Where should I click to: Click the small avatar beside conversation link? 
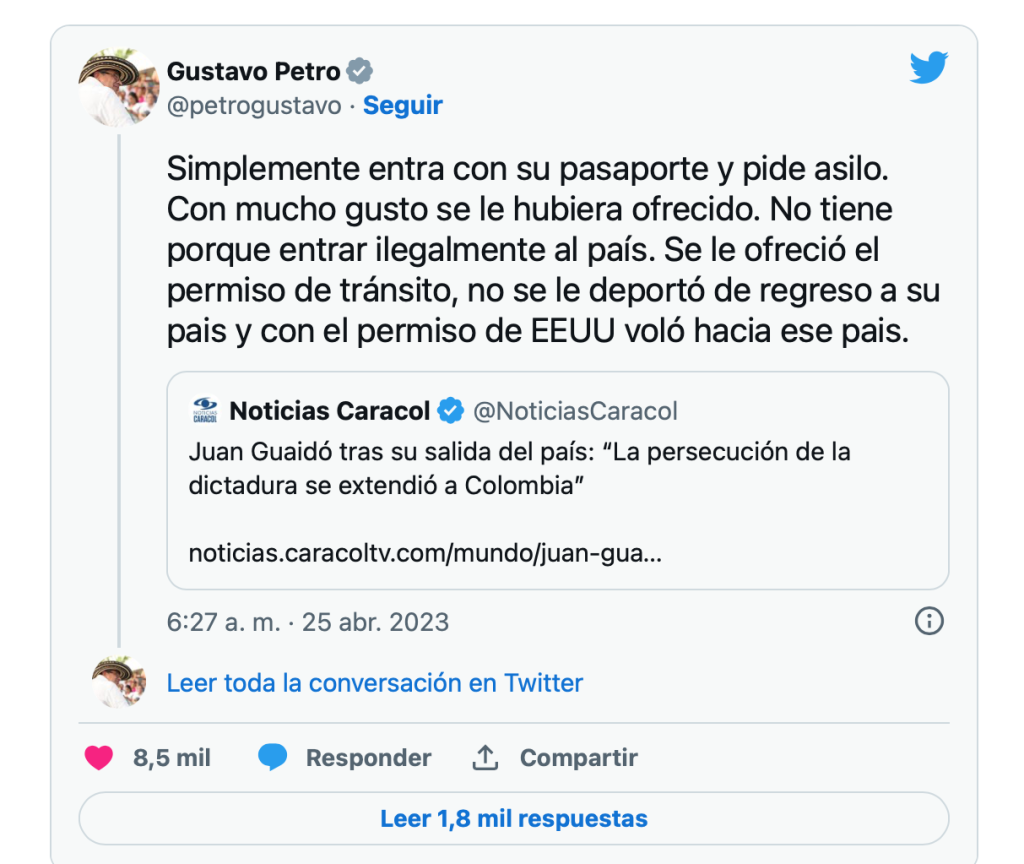point(119,682)
